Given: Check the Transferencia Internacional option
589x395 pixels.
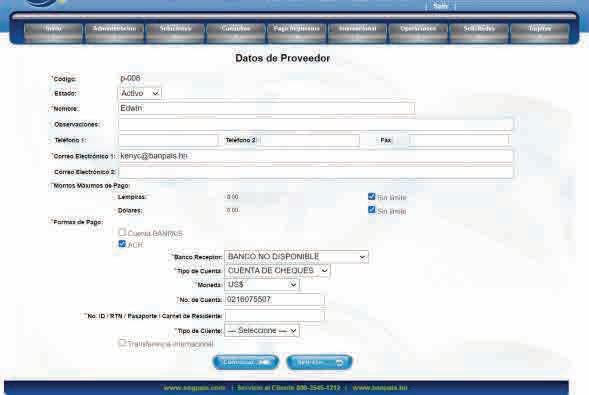Looking at the screenshot, I should 122,343.
